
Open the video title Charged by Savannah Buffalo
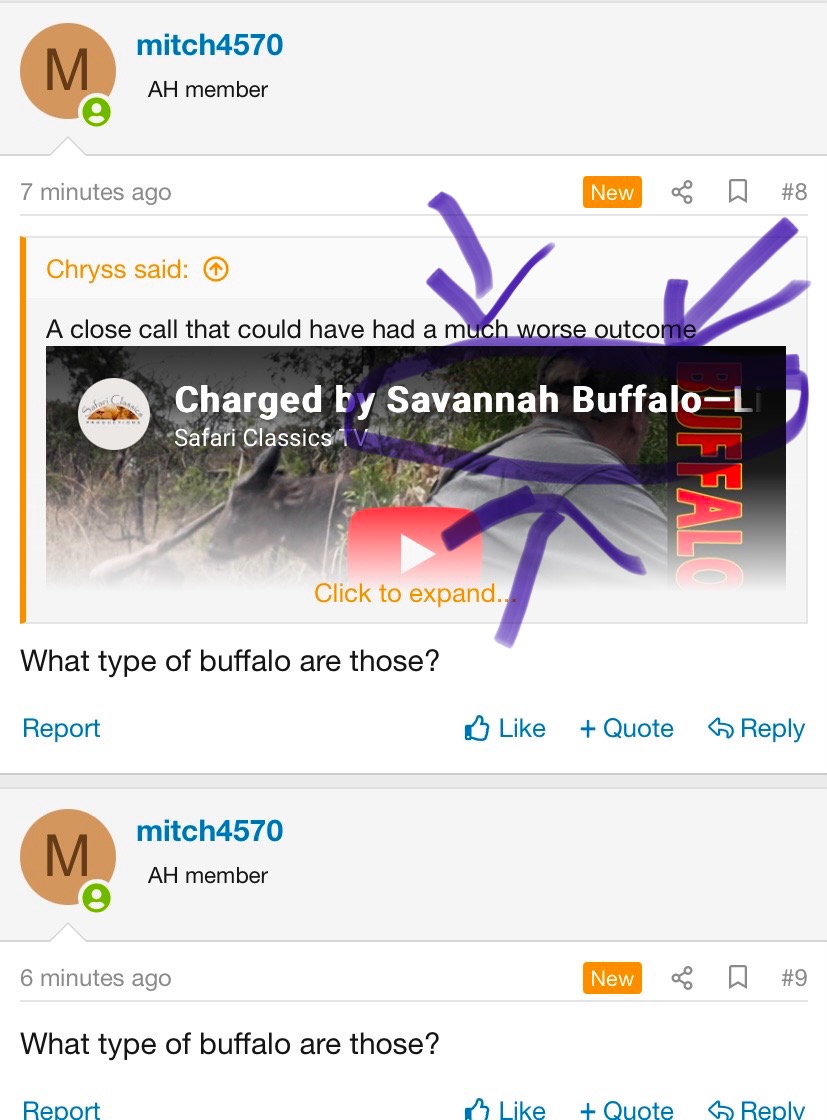point(463,399)
